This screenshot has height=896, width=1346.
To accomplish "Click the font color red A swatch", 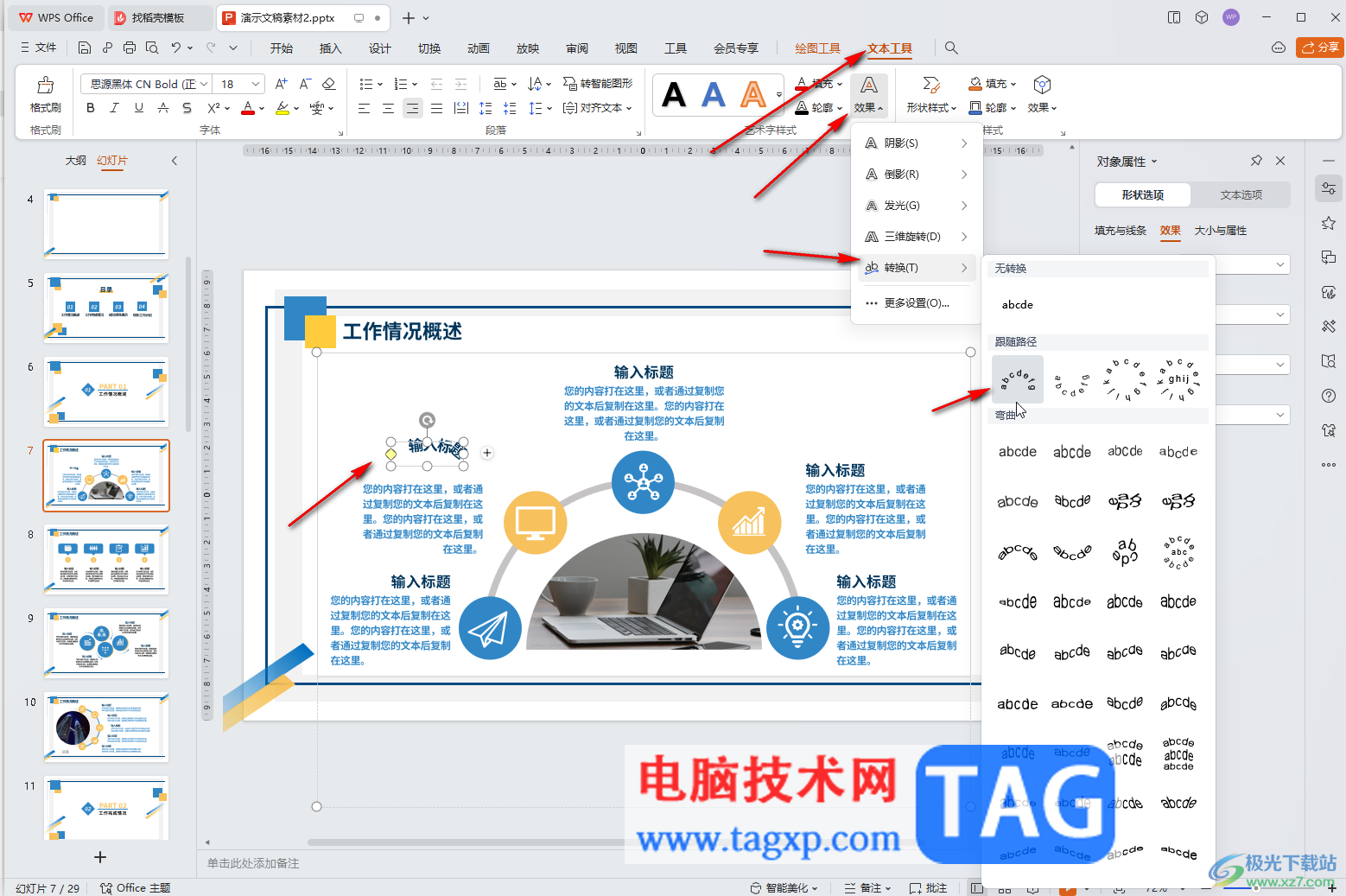I will [x=248, y=108].
